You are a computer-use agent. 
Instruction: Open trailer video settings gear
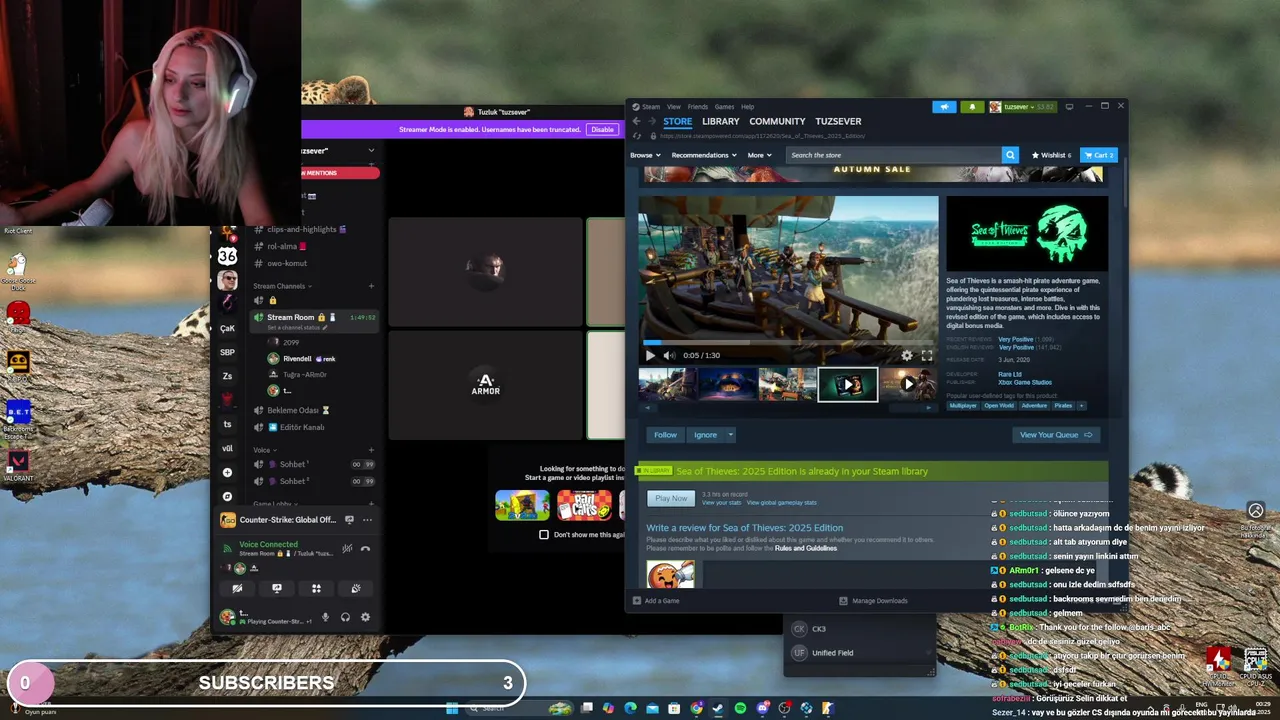(x=907, y=355)
